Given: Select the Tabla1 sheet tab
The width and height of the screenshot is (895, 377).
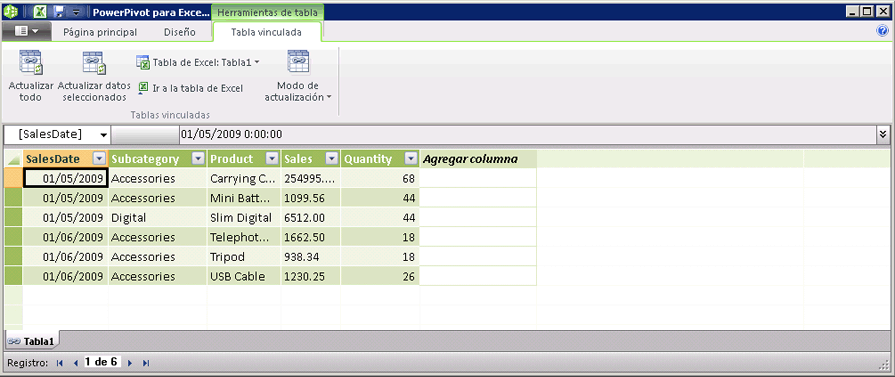Looking at the screenshot, I should [x=32, y=342].
